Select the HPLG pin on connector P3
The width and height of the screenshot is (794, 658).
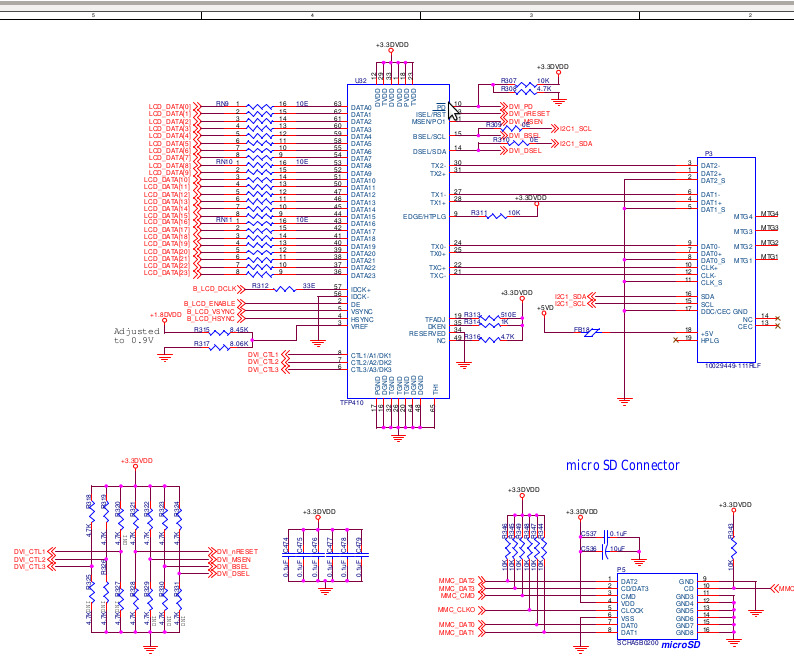point(710,341)
